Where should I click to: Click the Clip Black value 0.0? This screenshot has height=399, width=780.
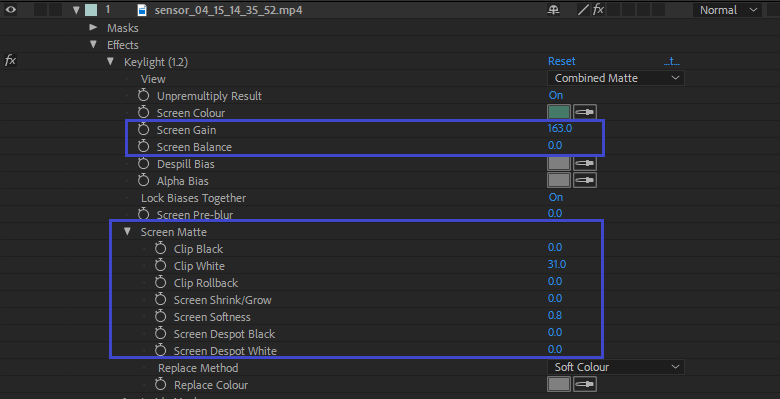click(x=555, y=247)
